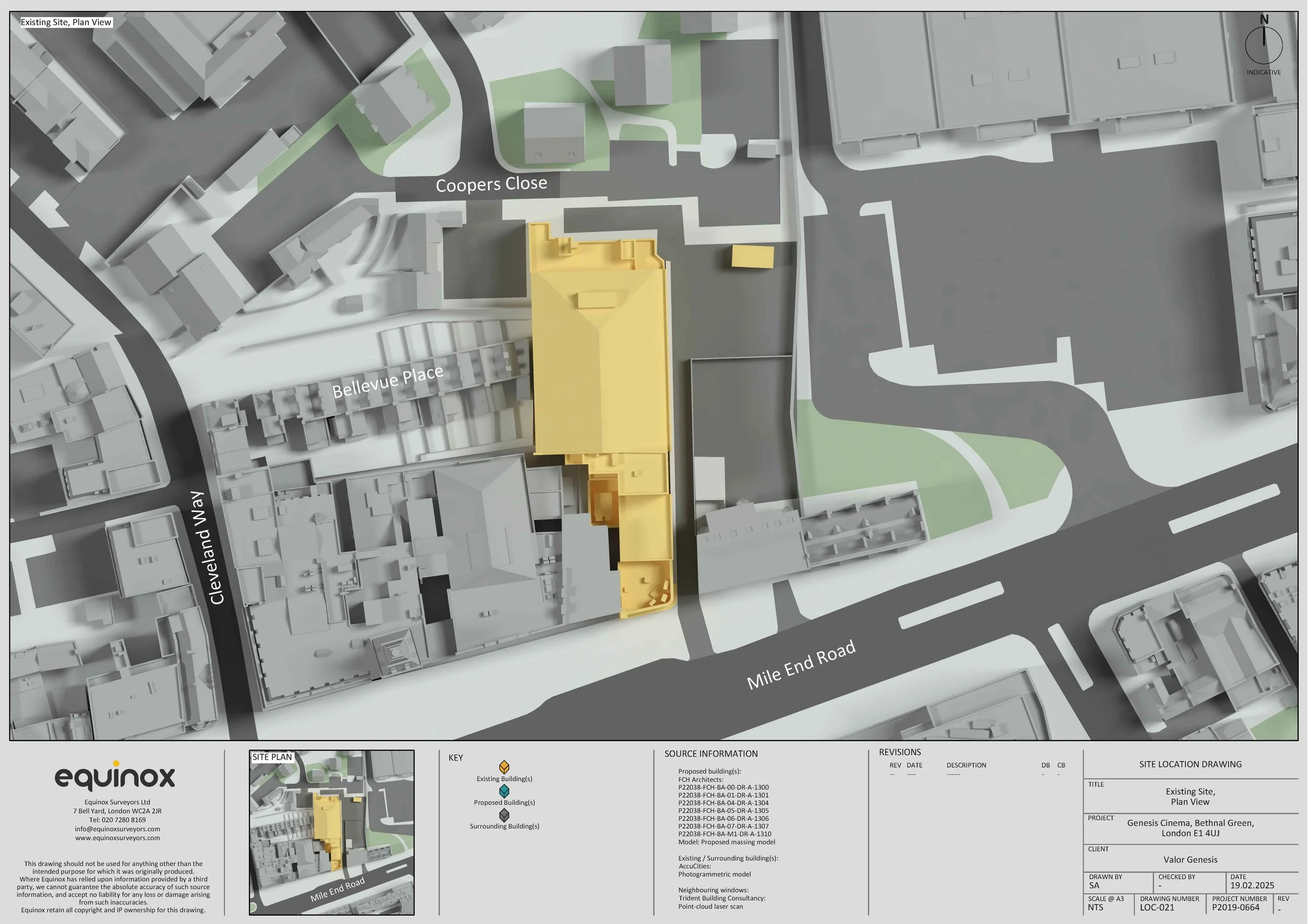Click the yellow Existing Building(s) key icon
This screenshot has width=1308, height=924.
(x=504, y=768)
